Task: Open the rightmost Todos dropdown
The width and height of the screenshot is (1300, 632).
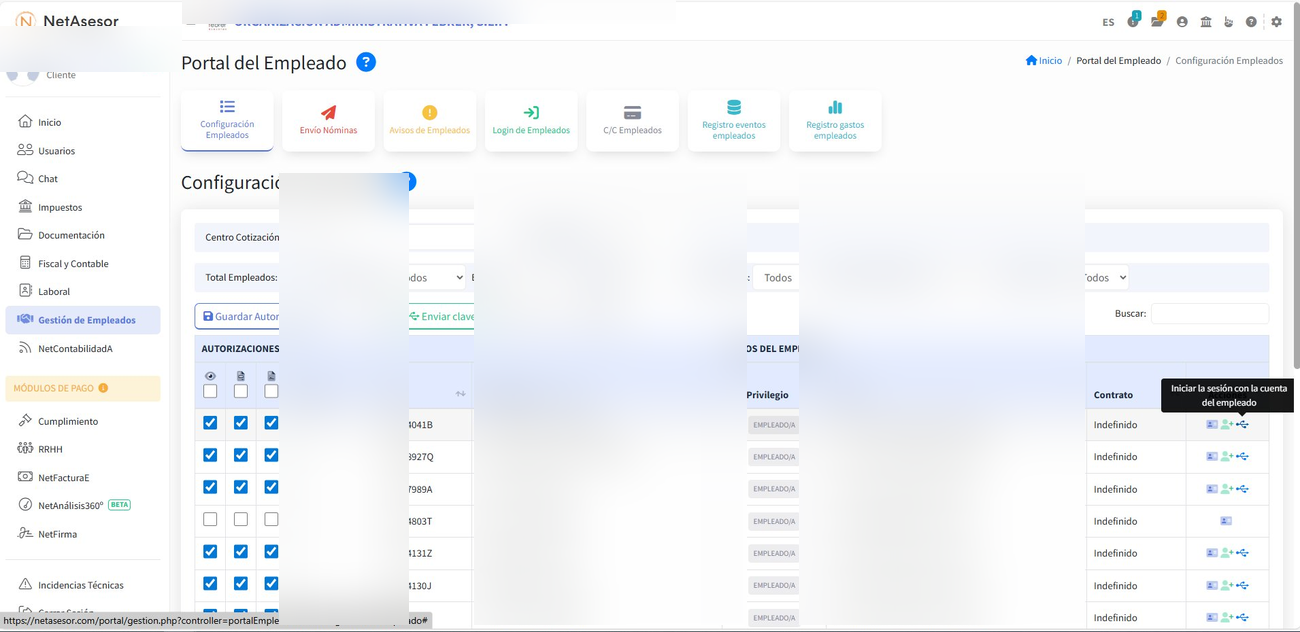Action: [x=1105, y=278]
